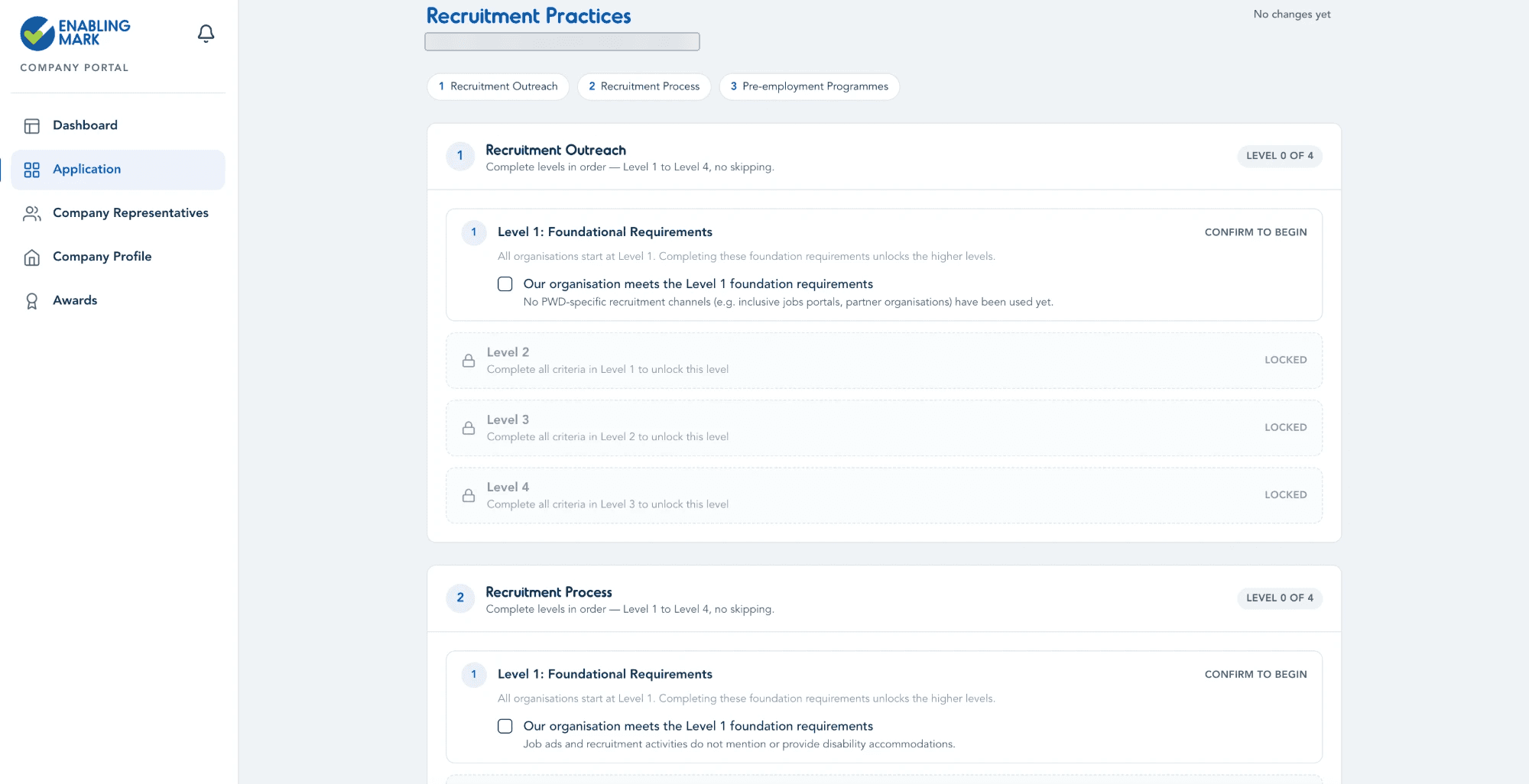Viewport: 1529px width, 784px height.
Task: Click the Company Representatives people icon
Action: pos(31,213)
